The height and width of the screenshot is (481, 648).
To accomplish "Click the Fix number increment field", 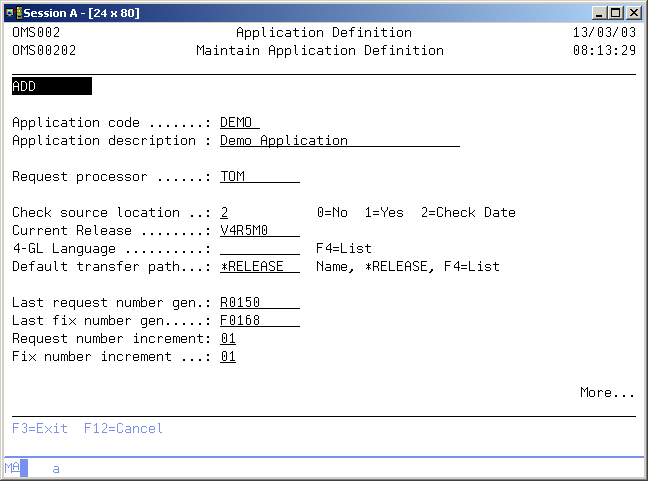I will pos(228,357).
